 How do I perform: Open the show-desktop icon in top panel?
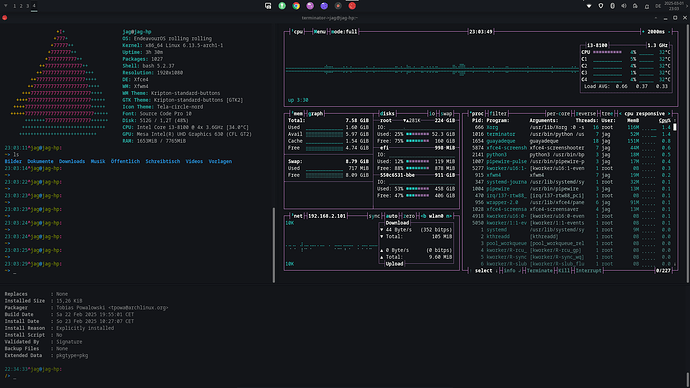tap(268, 6)
